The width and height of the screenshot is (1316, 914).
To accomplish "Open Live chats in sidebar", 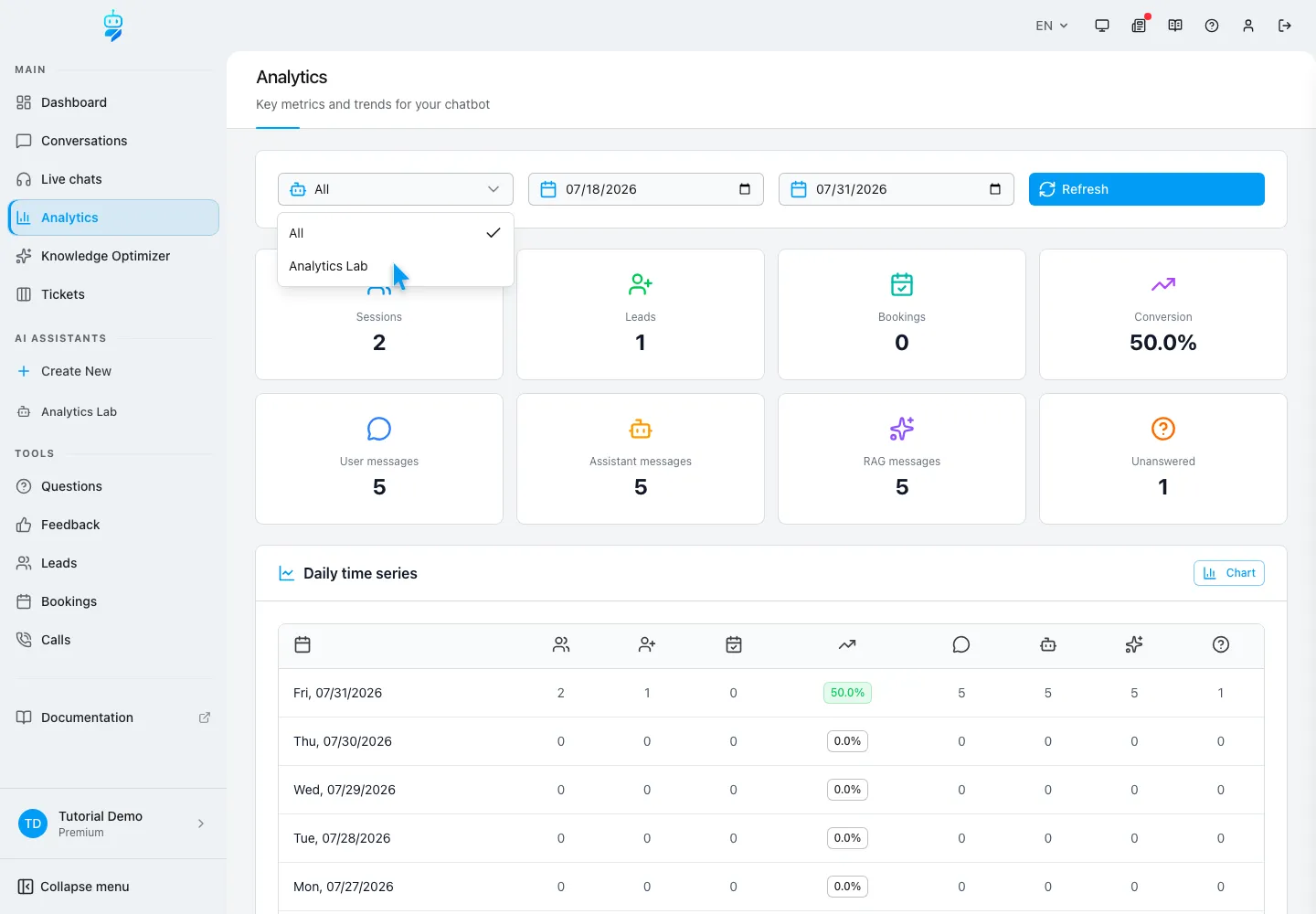I will click(113, 179).
